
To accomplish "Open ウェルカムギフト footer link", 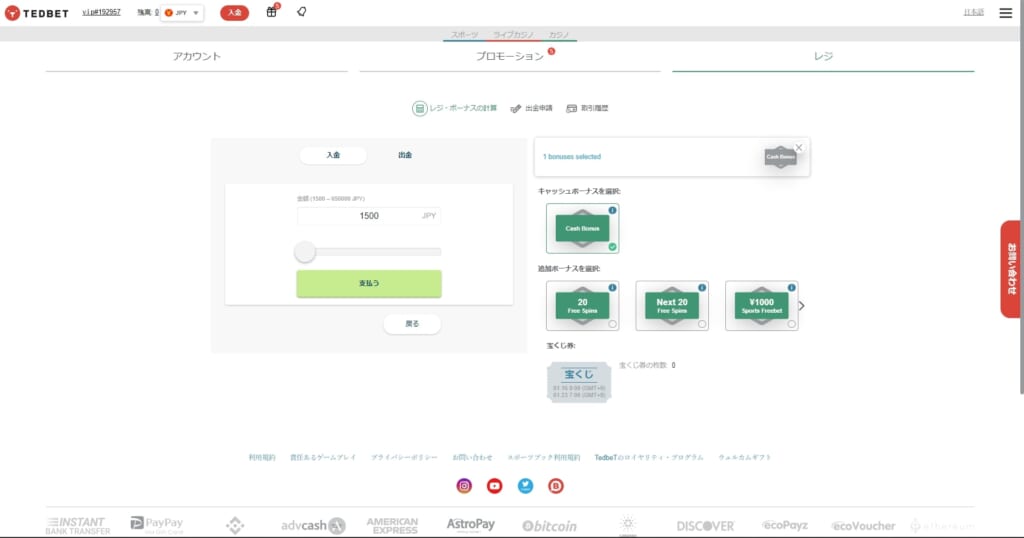I will click(x=744, y=458).
